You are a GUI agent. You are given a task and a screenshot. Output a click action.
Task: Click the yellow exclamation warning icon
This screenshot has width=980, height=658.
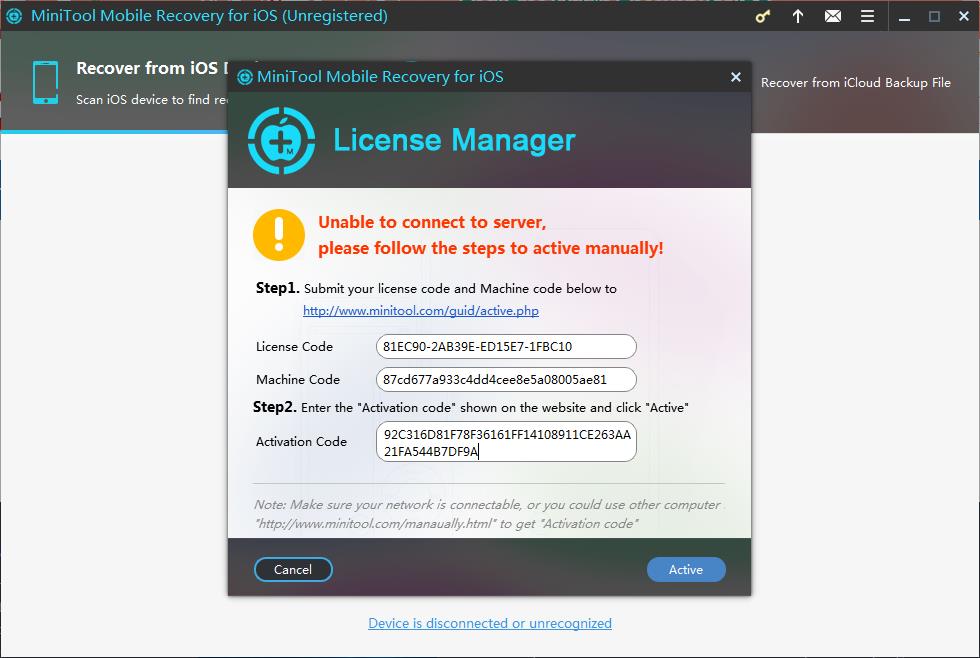279,235
